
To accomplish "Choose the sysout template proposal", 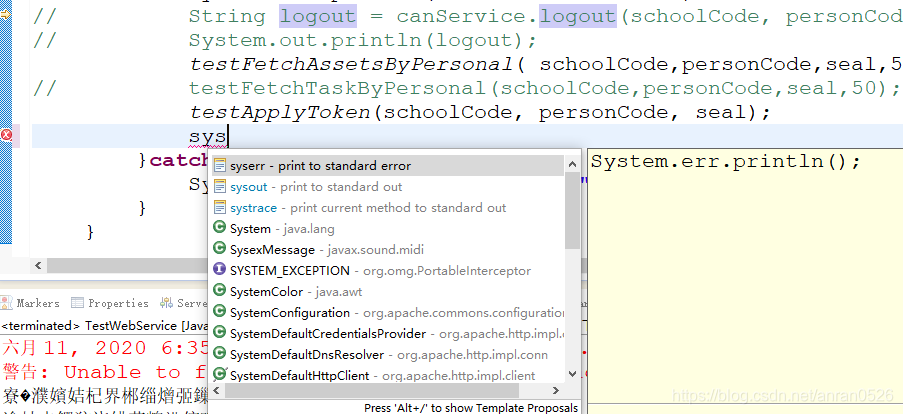I will pos(387,187).
